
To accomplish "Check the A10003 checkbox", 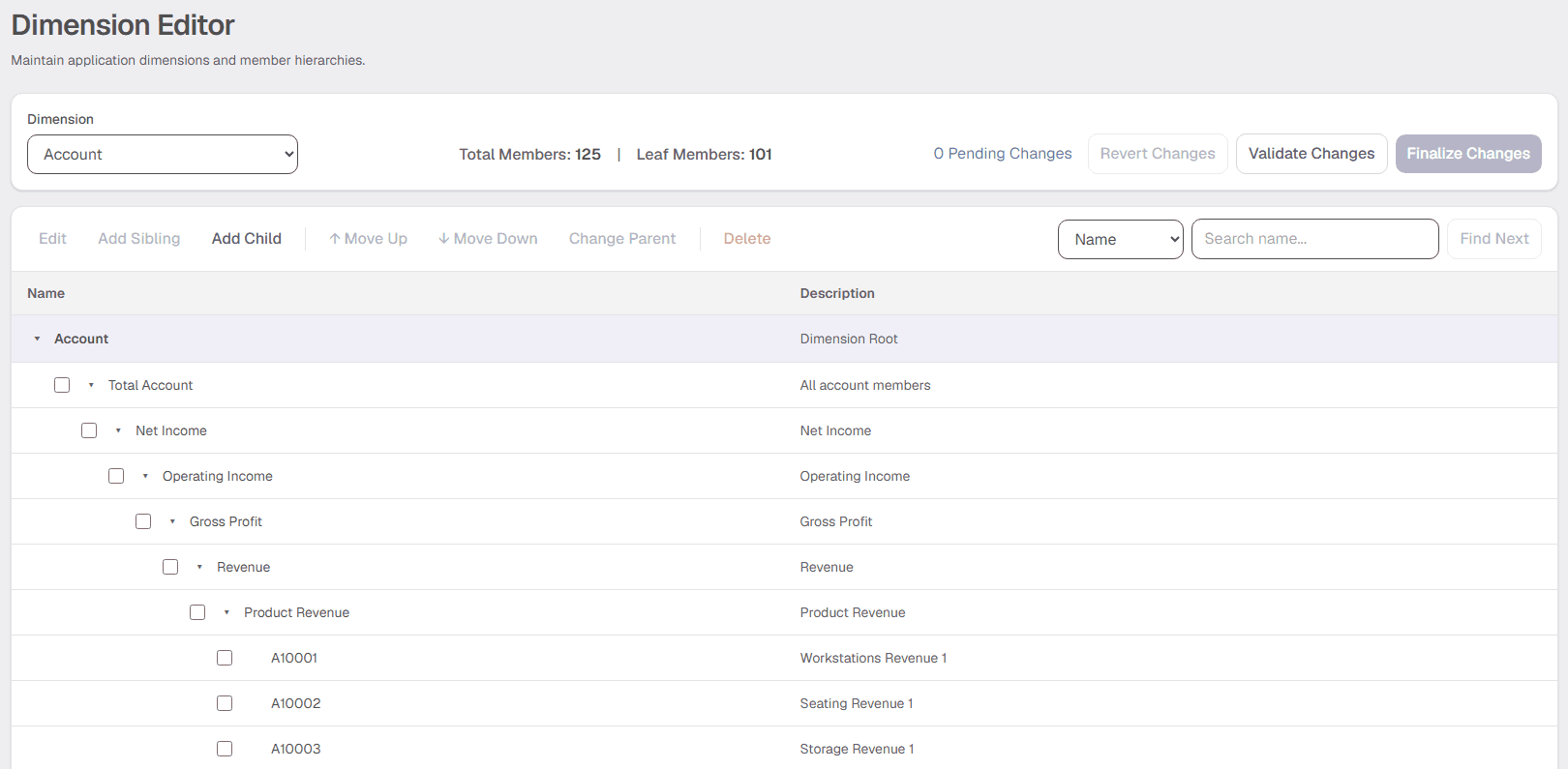I will pos(225,749).
